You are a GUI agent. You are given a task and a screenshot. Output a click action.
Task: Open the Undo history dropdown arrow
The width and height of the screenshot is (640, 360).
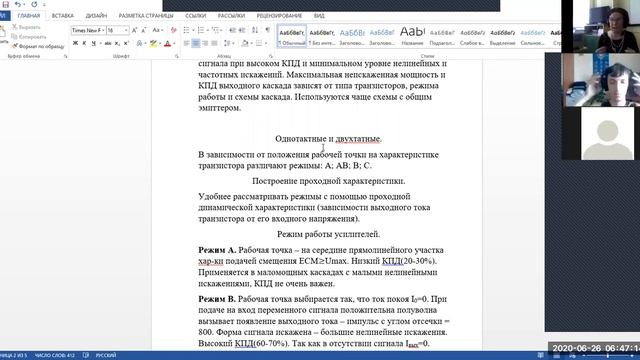point(24,5)
